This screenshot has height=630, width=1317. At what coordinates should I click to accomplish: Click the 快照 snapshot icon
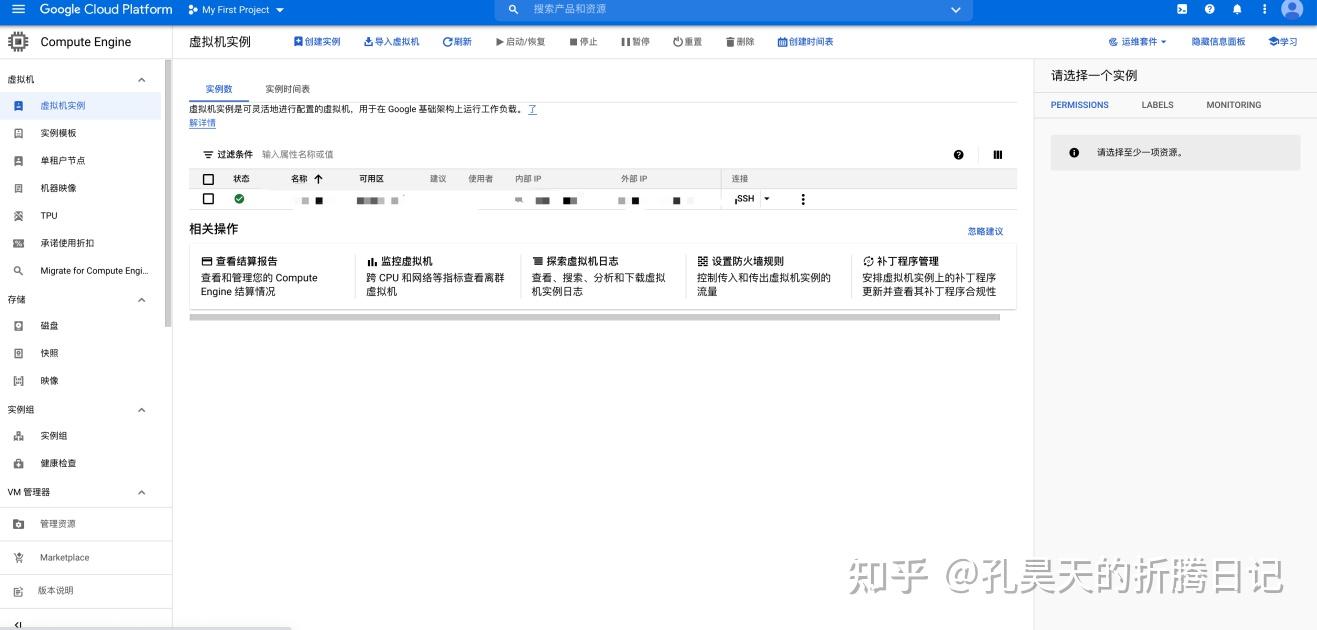tap(18, 353)
